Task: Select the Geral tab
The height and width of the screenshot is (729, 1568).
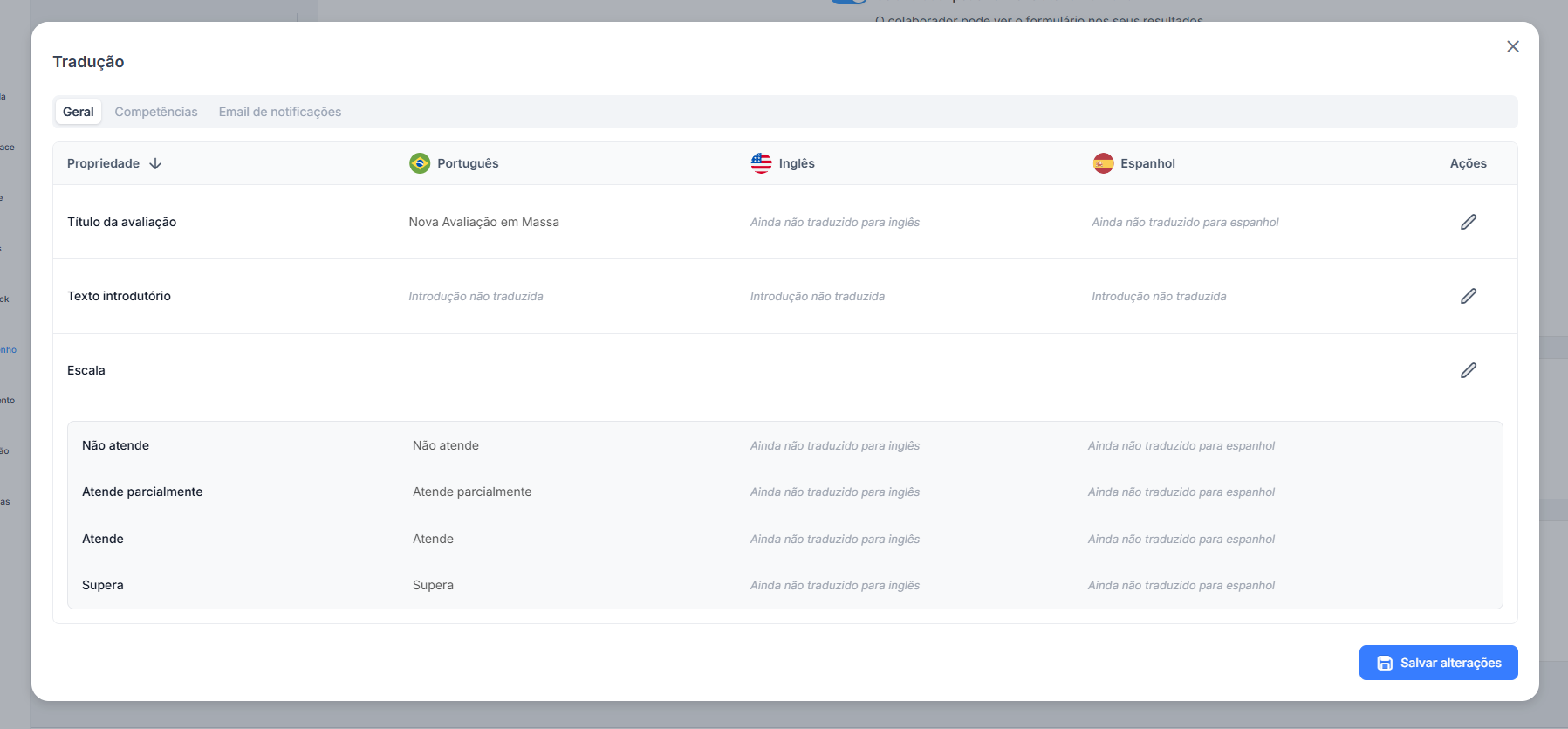Action: (x=79, y=112)
